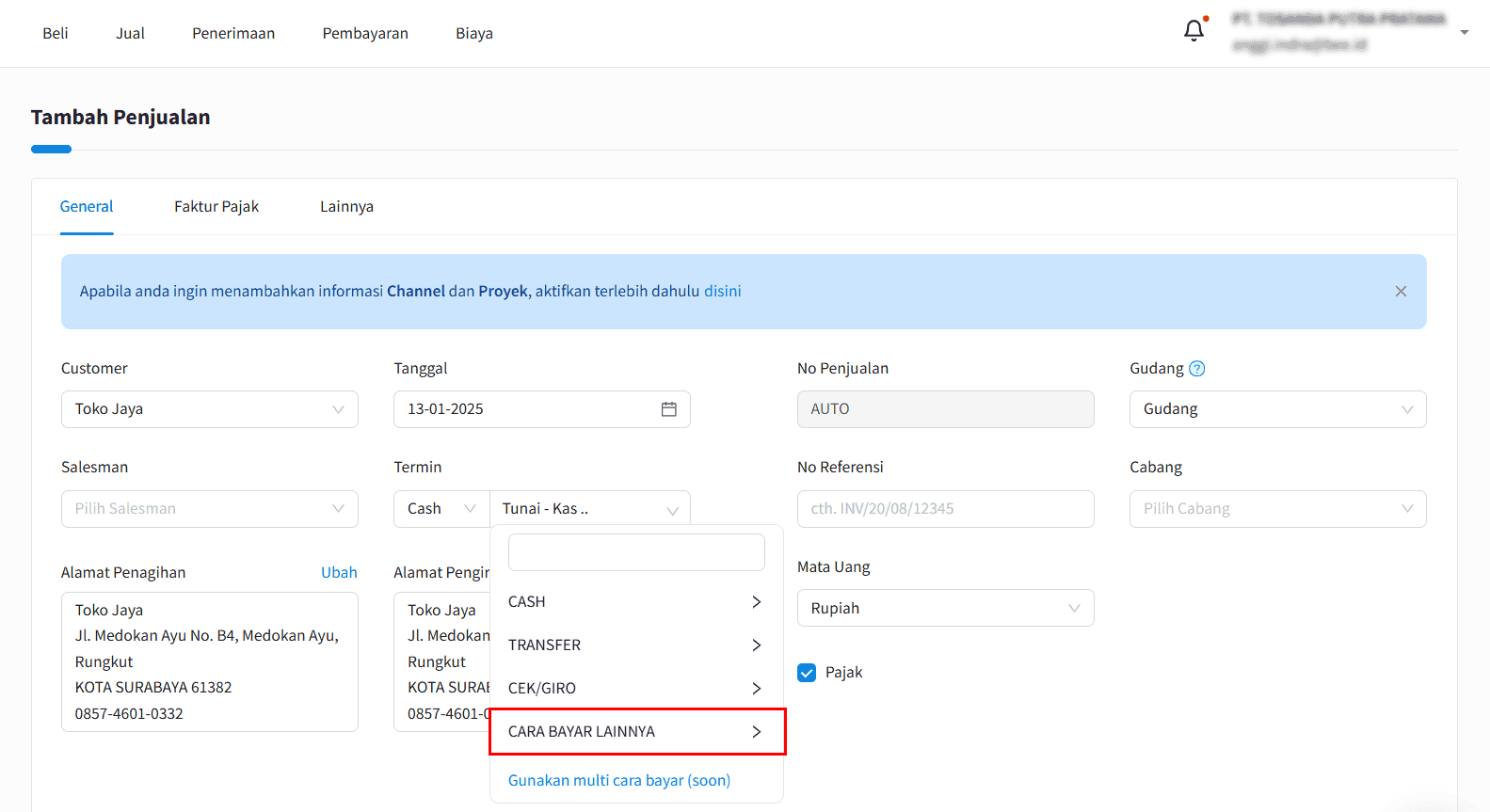1490x812 pixels.
Task: Expand the CEK/GIRO submenu arrow
Action: pyautogui.click(x=756, y=689)
